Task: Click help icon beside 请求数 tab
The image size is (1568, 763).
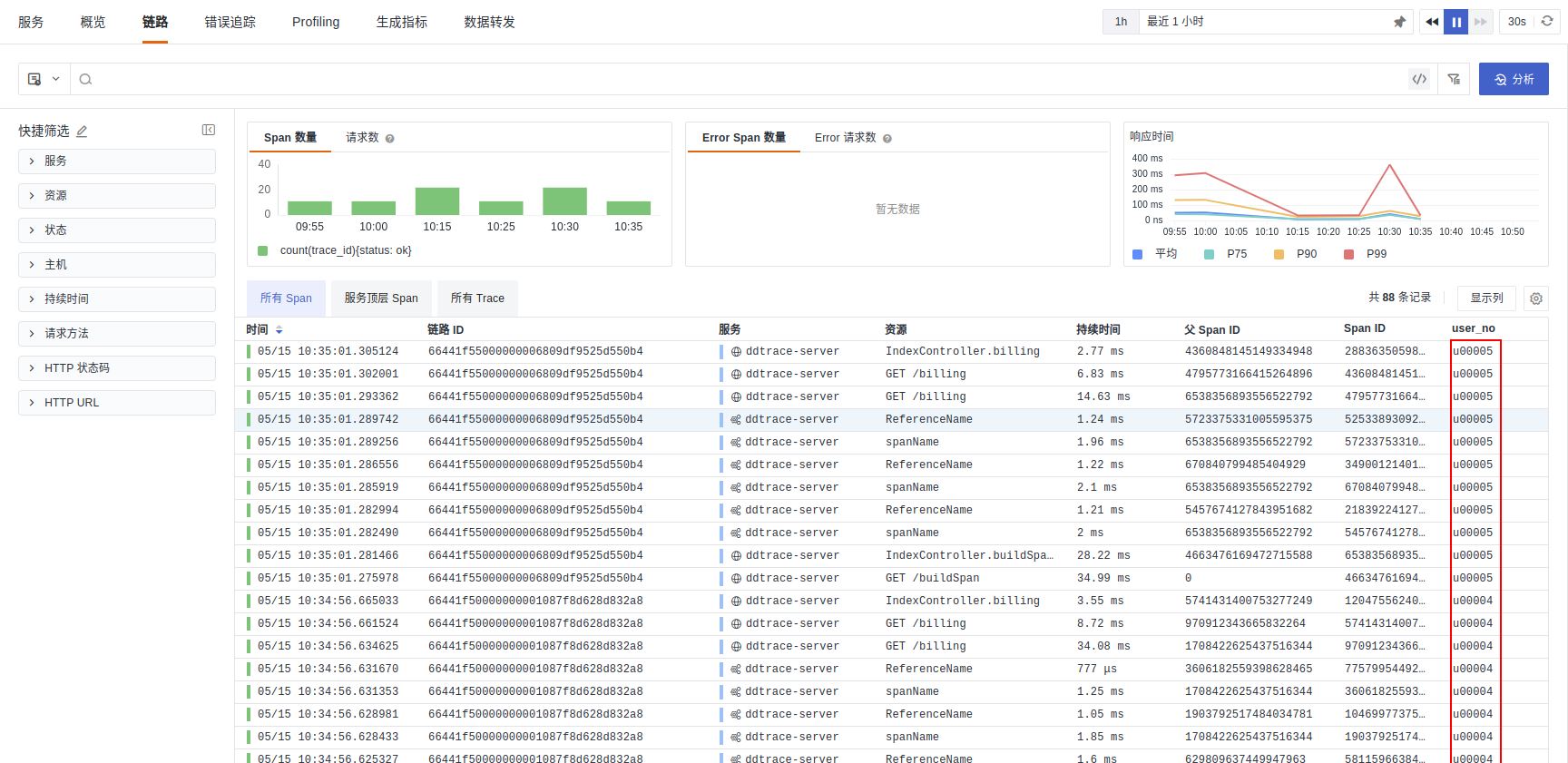Action: coord(390,138)
